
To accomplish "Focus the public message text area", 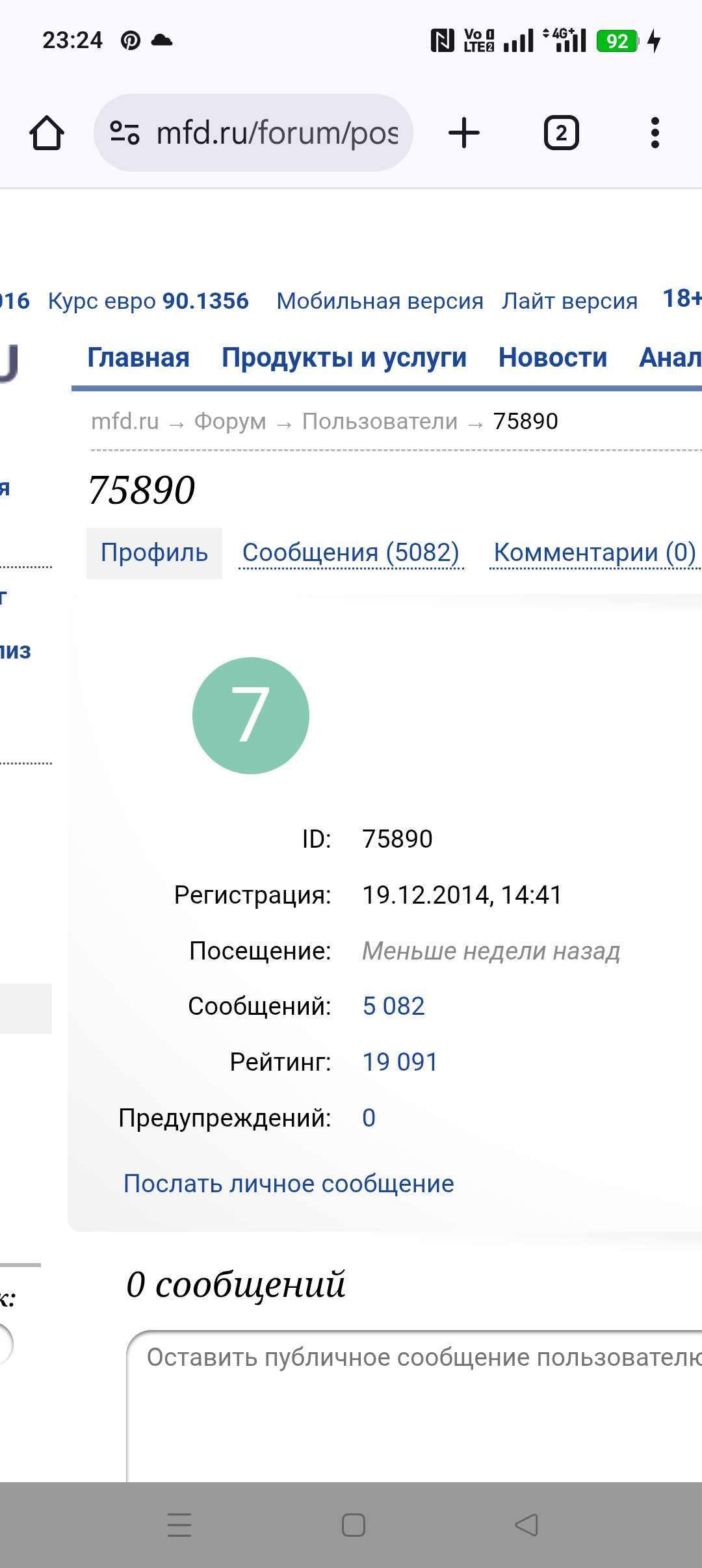I will pos(415,1406).
